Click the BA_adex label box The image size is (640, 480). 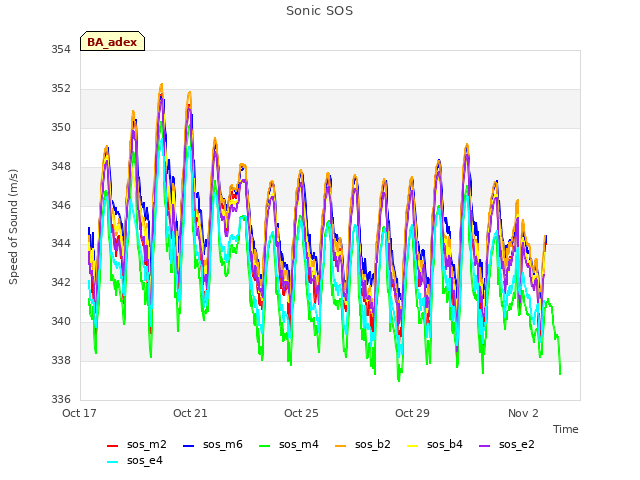pos(112,41)
